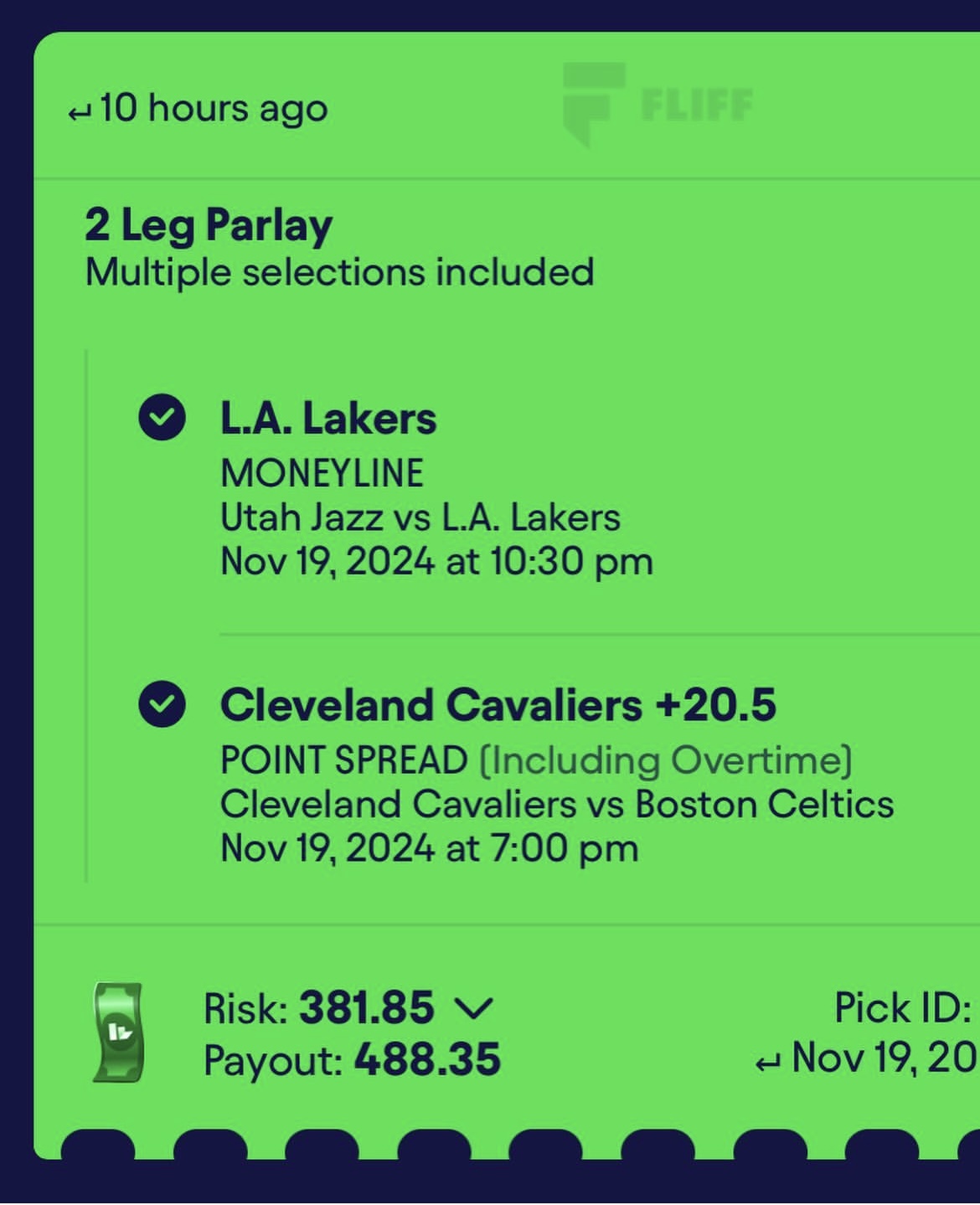Viewport: 980px width, 1205px height.
Task: Click the Payout 488.35 value
Action: coord(427,1060)
